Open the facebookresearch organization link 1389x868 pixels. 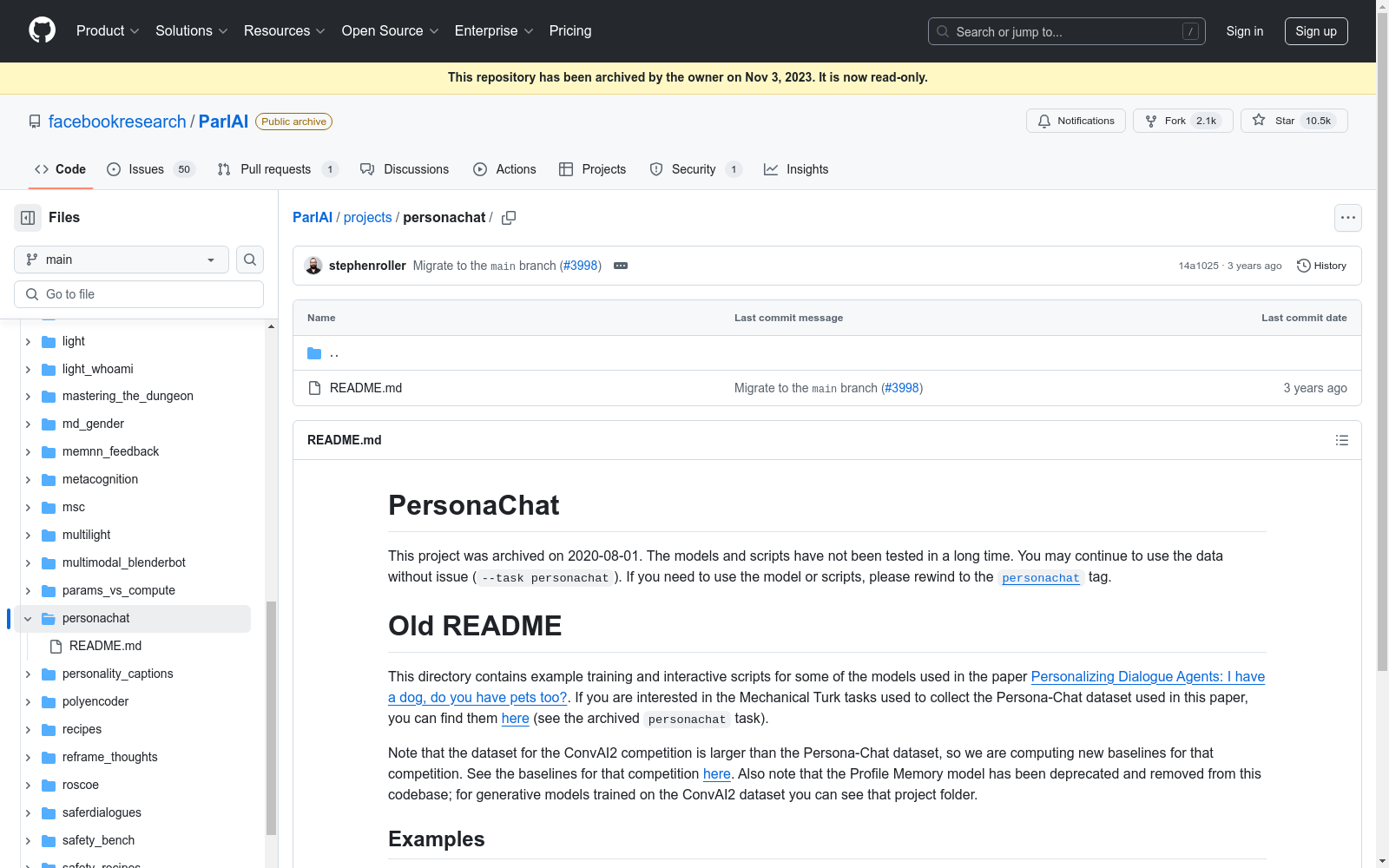pos(117,122)
